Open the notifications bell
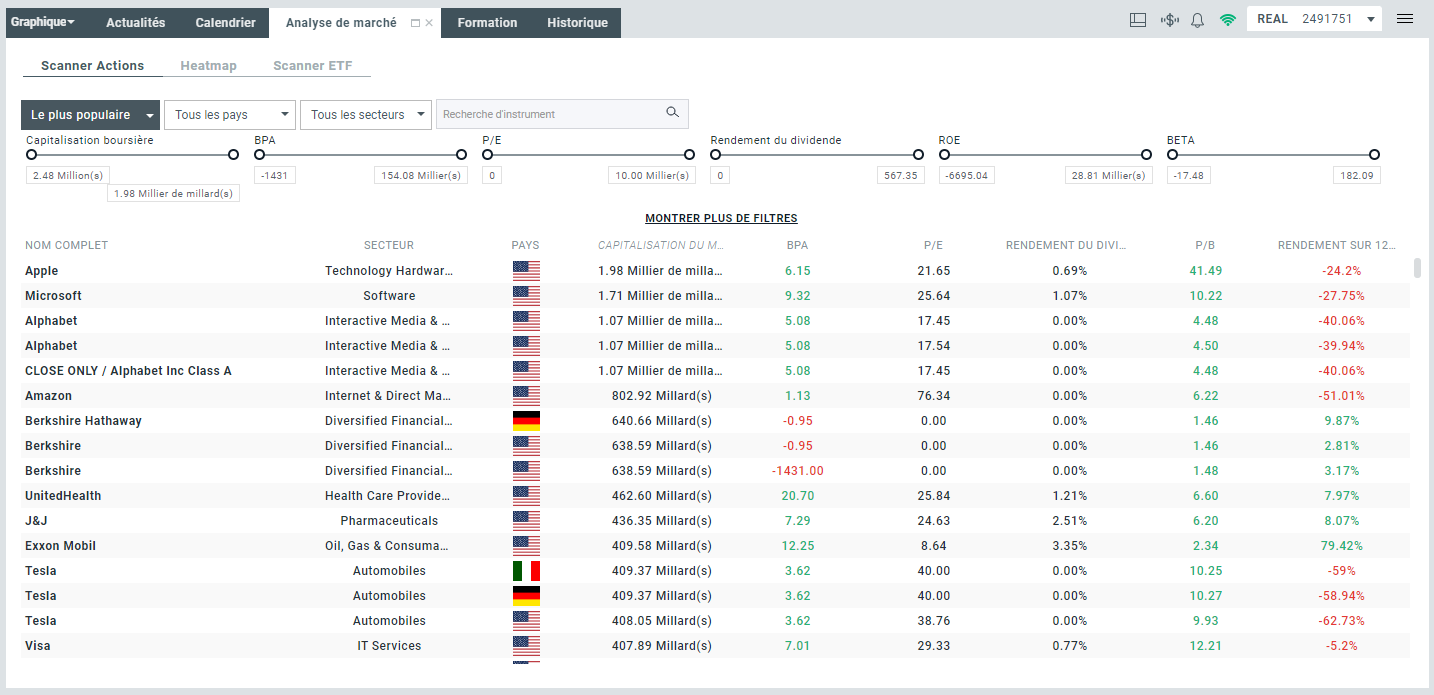The width and height of the screenshot is (1434, 695). click(x=1197, y=20)
